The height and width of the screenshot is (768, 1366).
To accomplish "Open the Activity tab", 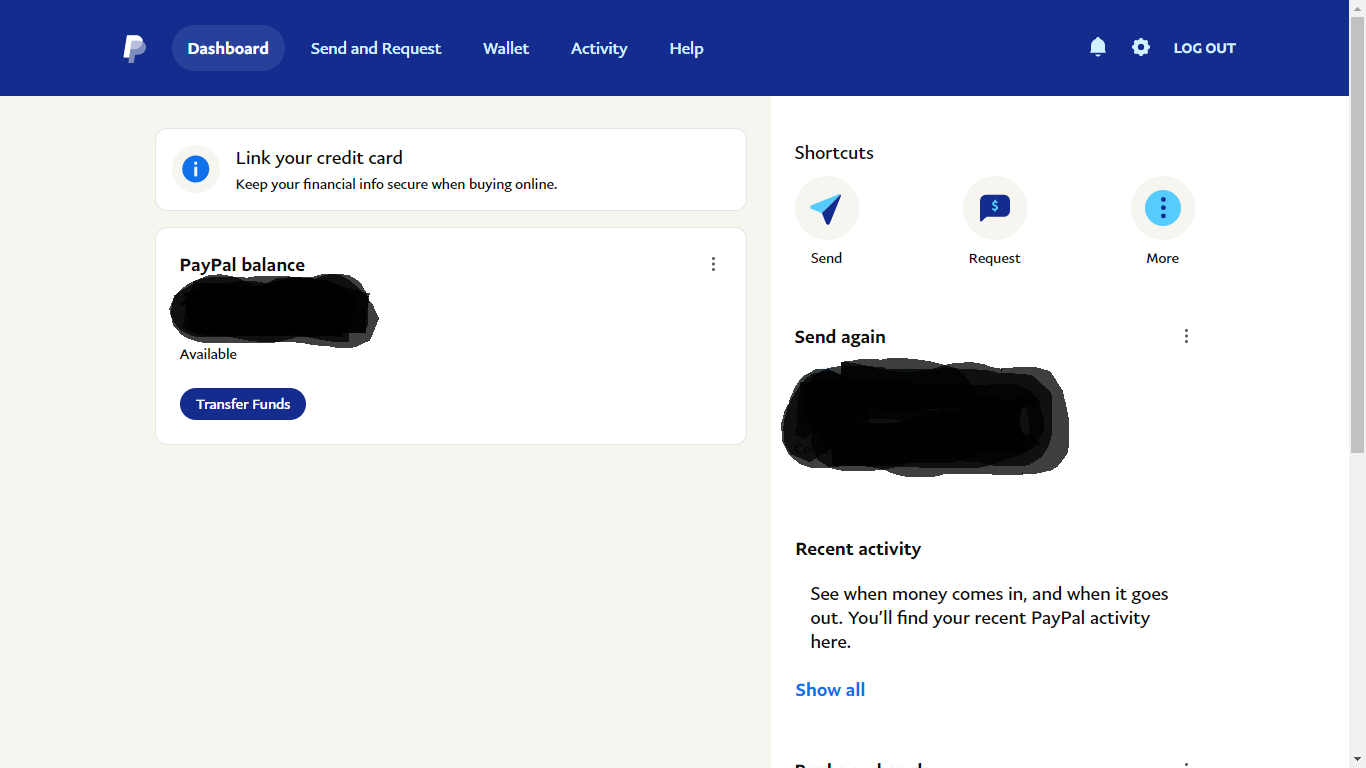I will point(599,48).
